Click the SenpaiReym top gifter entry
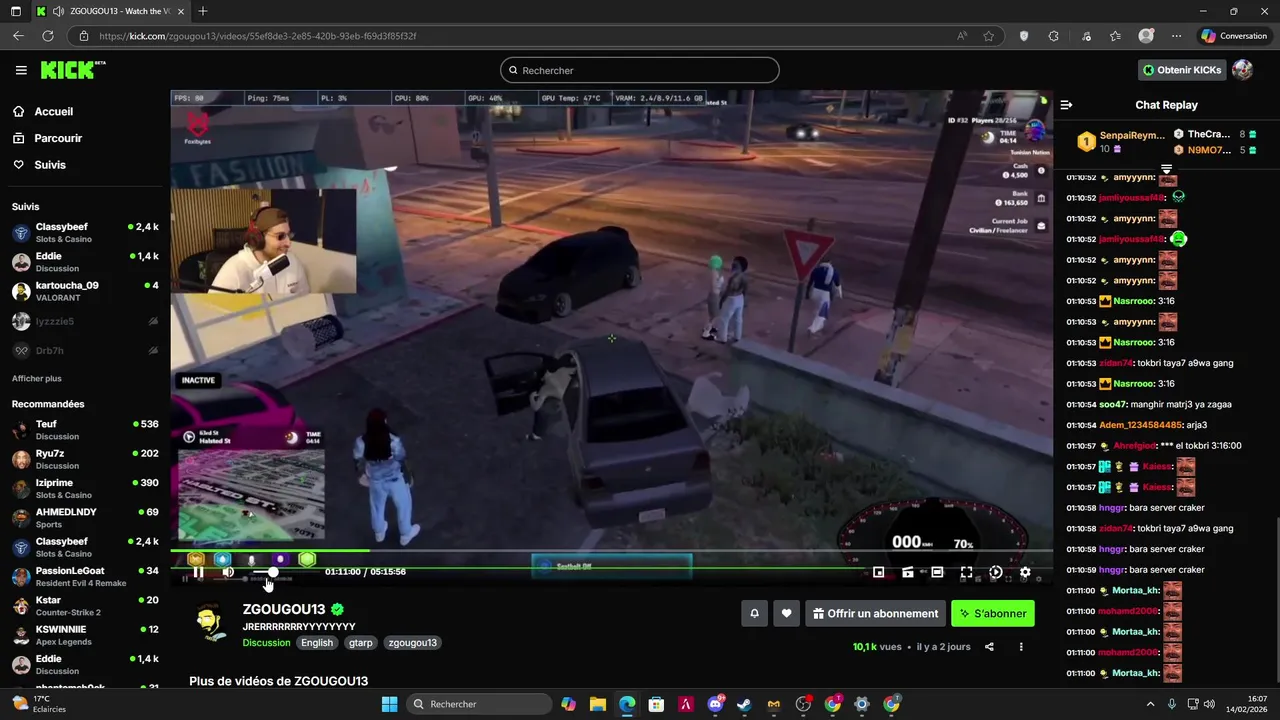The height and width of the screenshot is (720, 1280). pos(1120,141)
